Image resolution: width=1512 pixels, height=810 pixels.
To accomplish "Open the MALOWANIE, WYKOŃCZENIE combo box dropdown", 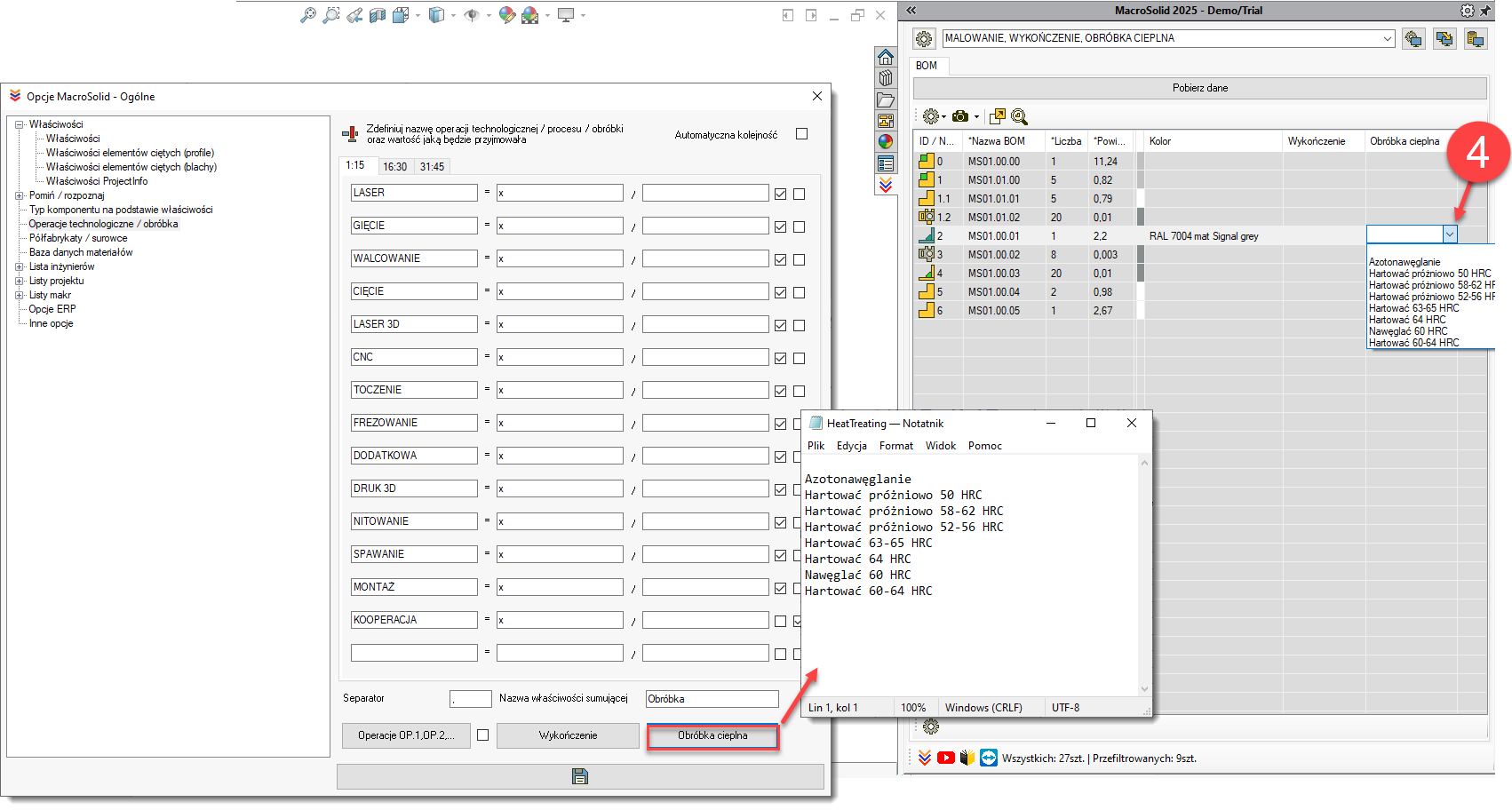I will [x=1388, y=38].
